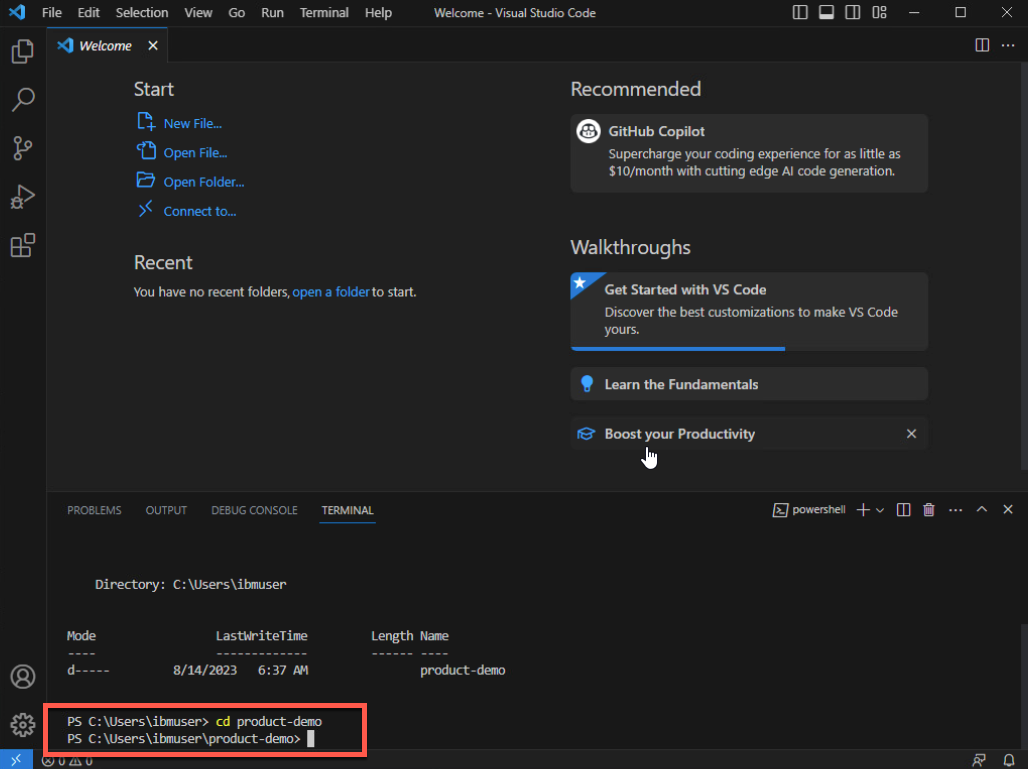Click the New File... link
The height and width of the screenshot is (769, 1028).
(192, 124)
